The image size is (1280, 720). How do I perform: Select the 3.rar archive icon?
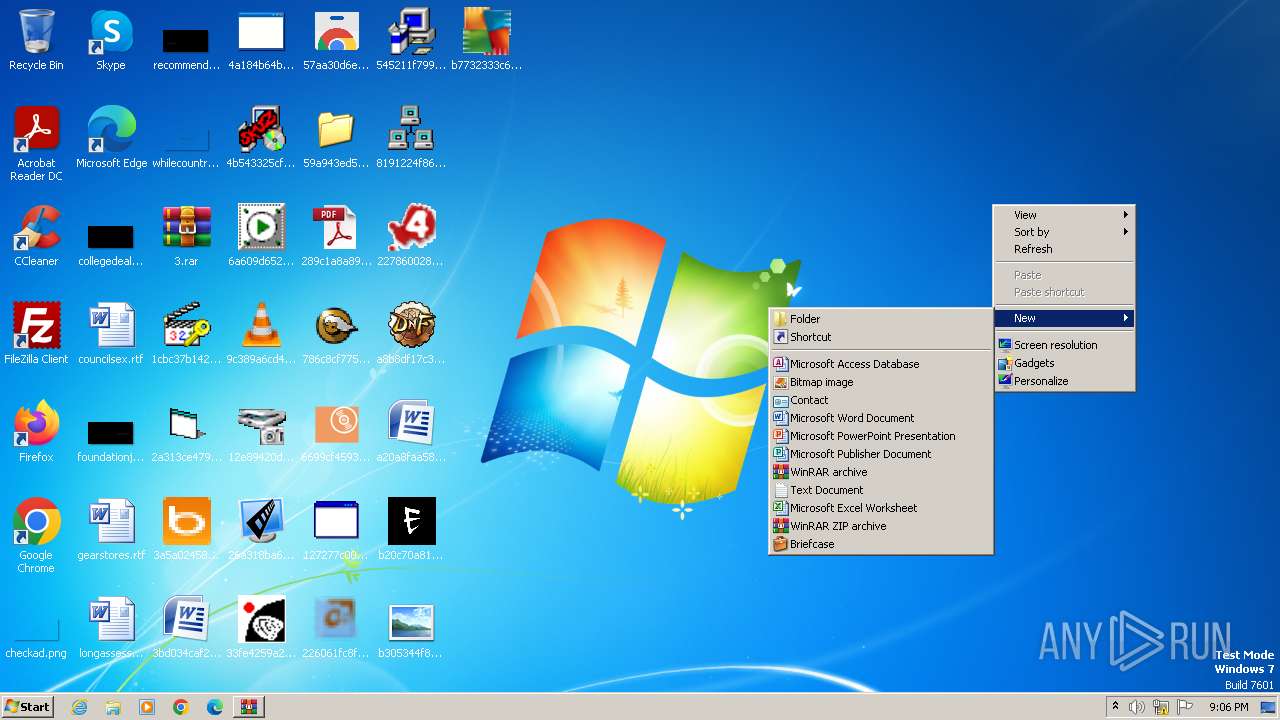[186, 236]
